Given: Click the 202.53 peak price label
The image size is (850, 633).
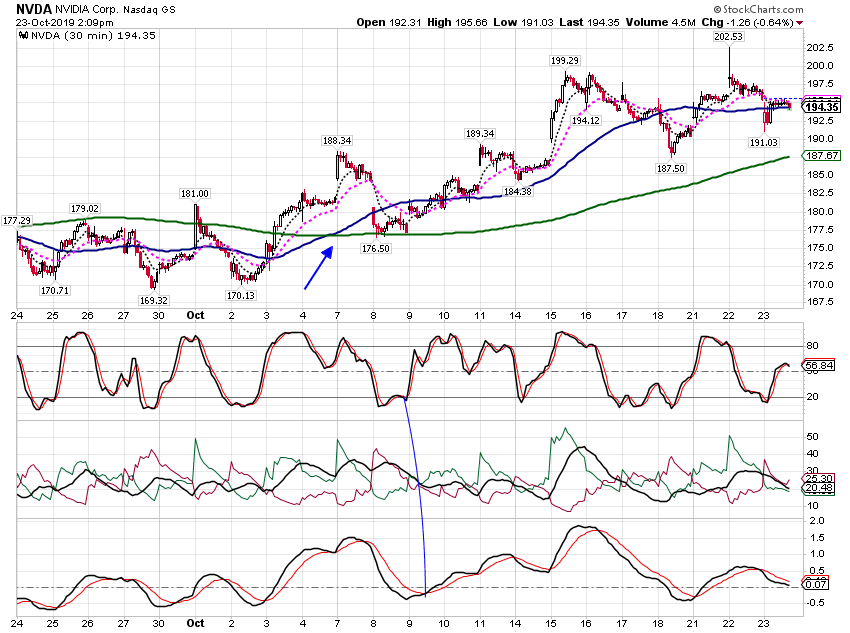Looking at the screenshot, I should 729,36.
